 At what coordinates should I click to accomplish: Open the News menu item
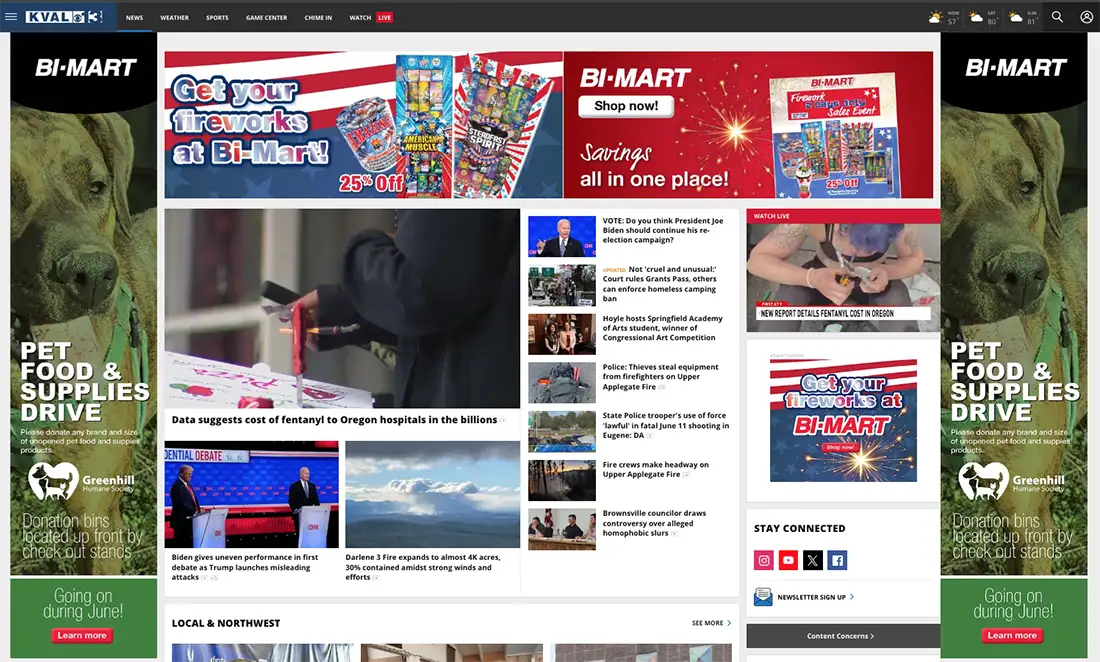coord(135,18)
